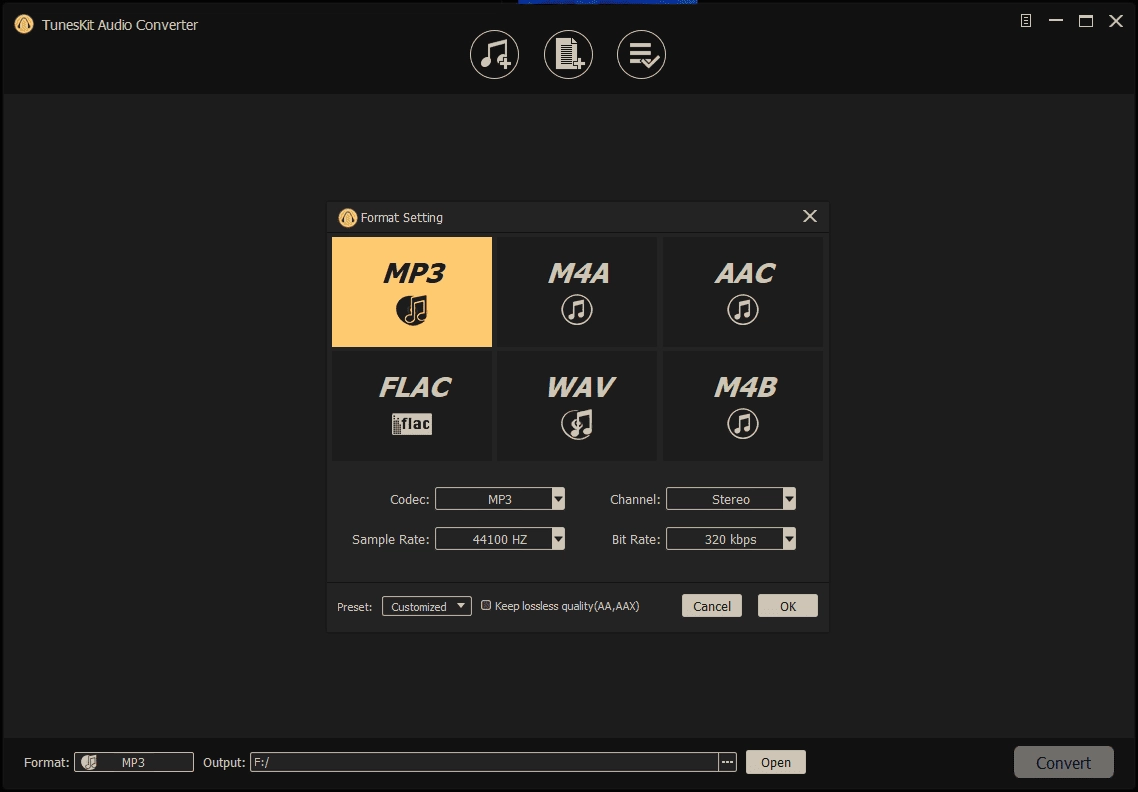Image resolution: width=1138 pixels, height=792 pixels.
Task: Close the Format Setting dialog
Action: click(x=810, y=216)
